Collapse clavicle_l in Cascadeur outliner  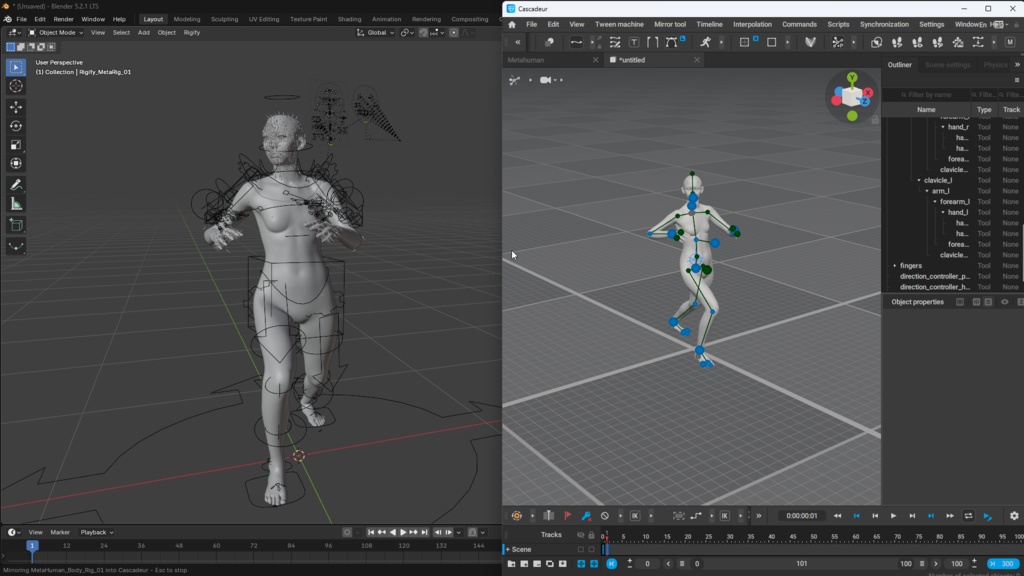(919, 180)
